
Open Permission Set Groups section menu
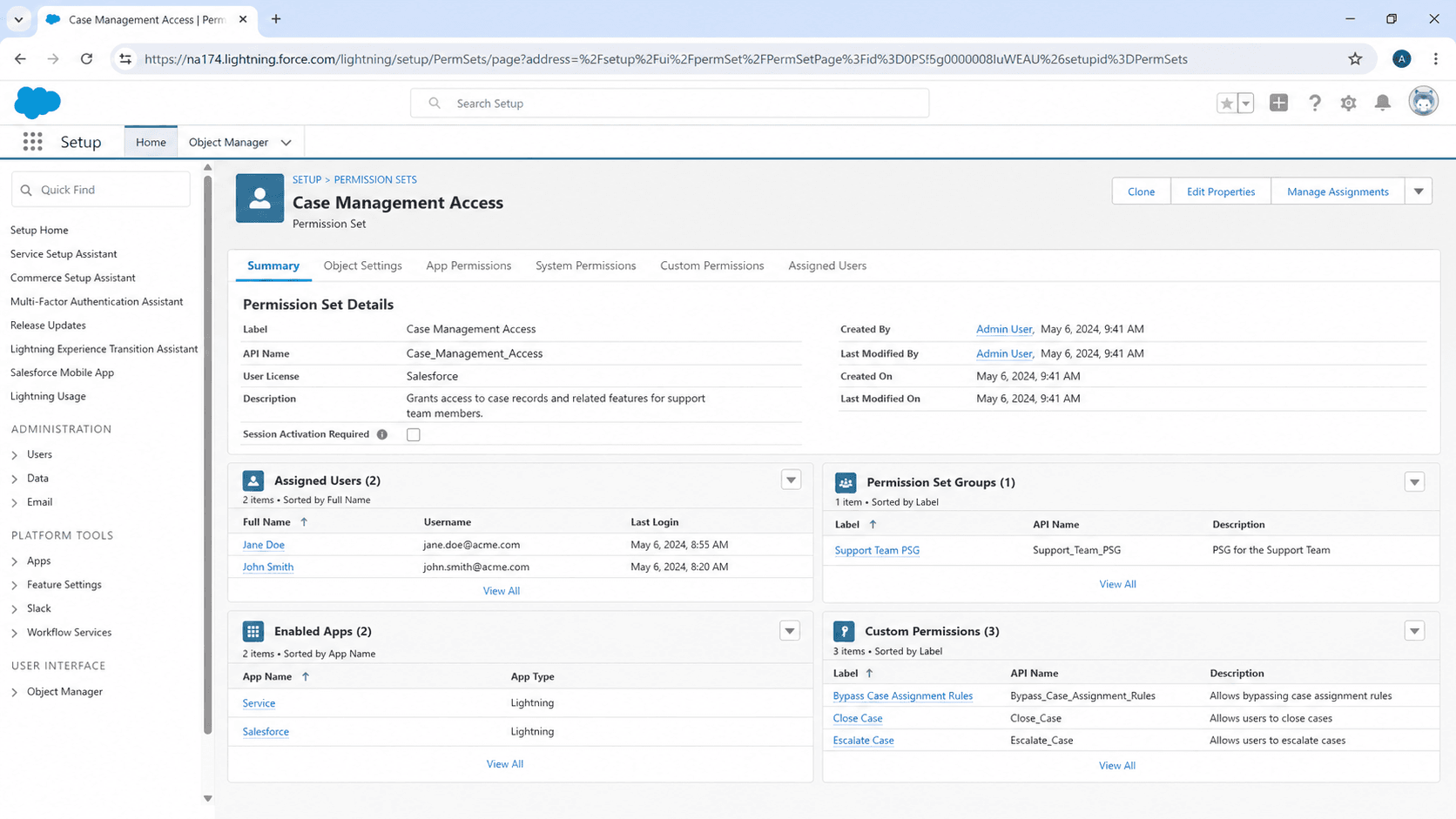(1414, 482)
